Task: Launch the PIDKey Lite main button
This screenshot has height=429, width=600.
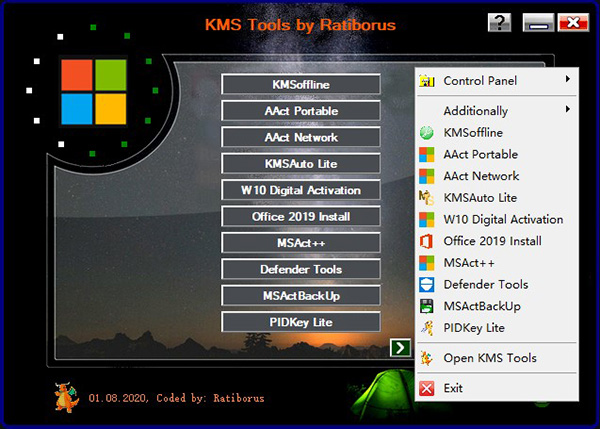Action: (x=301, y=322)
